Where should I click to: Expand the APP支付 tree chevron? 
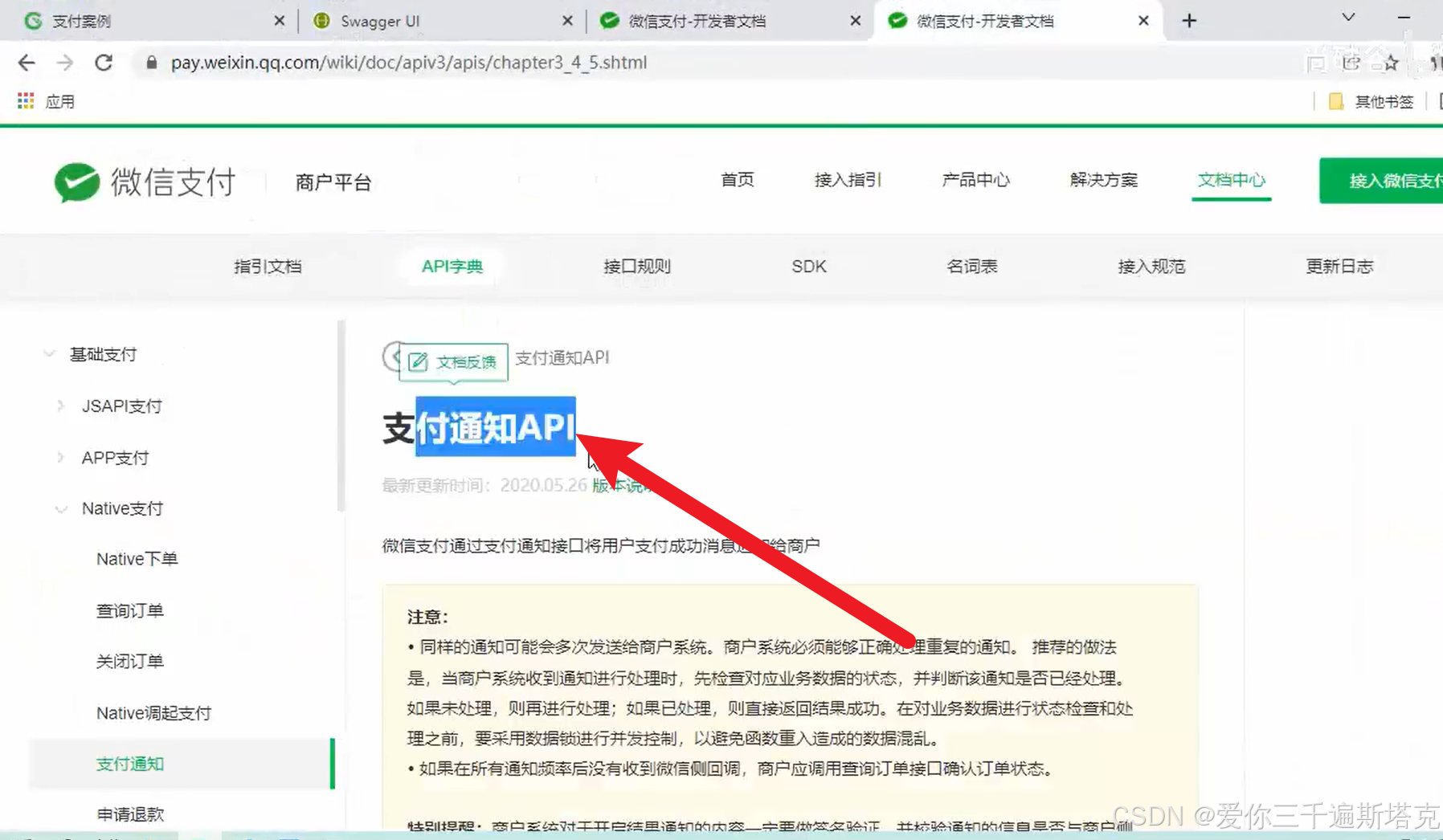click(61, 458)
